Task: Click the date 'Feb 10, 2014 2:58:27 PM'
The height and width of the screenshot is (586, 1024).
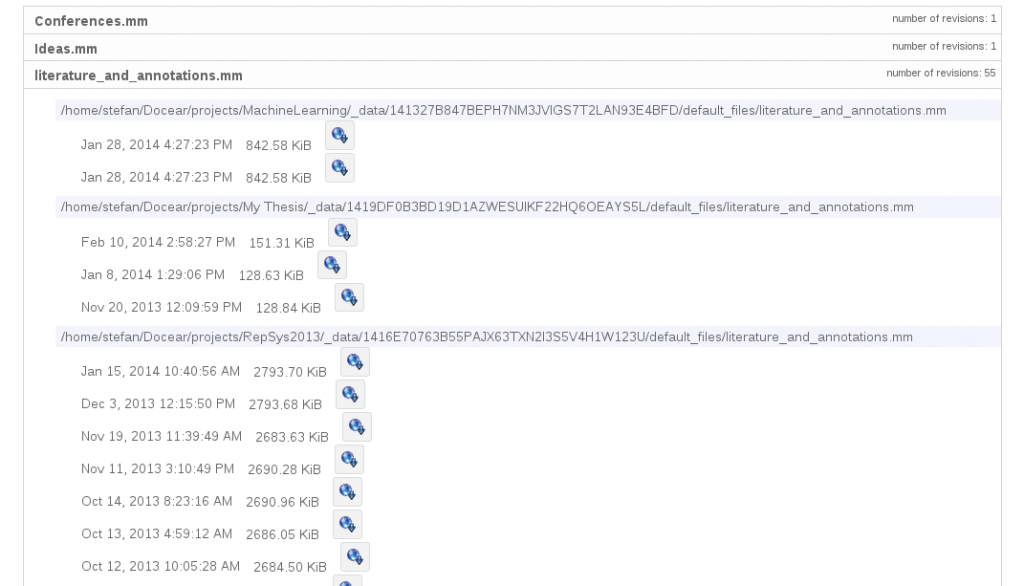Action: 158,242
